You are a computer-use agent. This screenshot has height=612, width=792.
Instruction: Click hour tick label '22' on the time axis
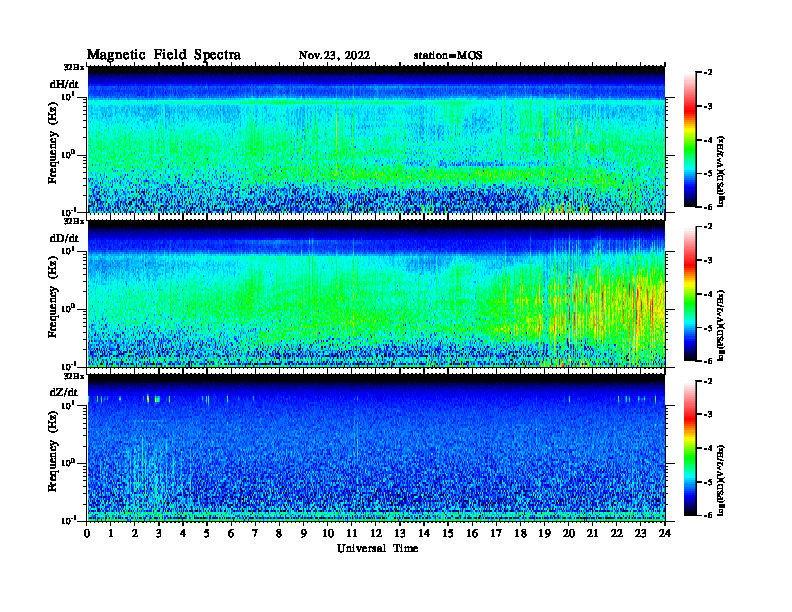coord(617,534)
